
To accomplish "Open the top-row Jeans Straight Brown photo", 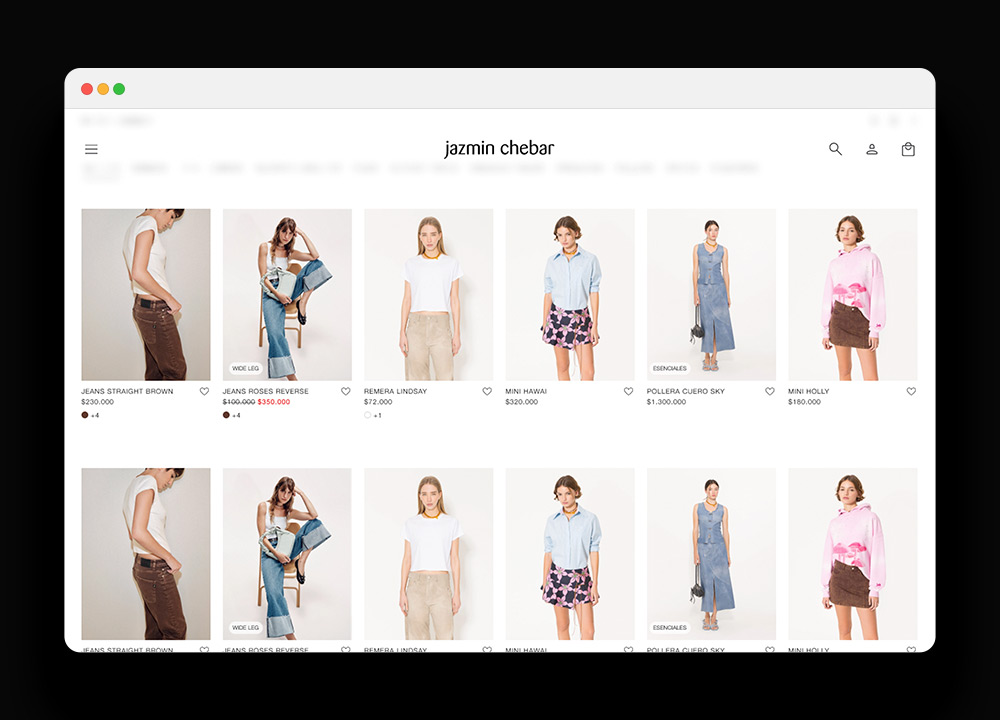I will [x=146, y=295].
